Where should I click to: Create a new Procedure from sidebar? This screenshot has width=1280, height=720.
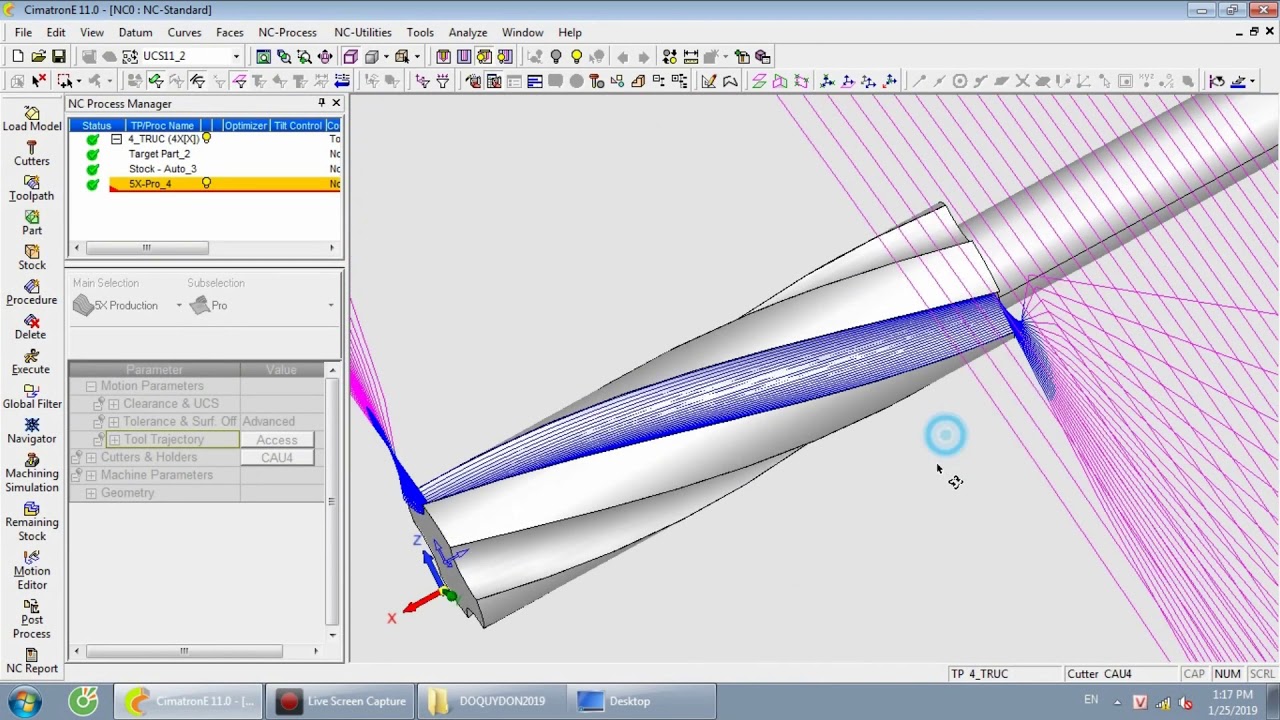pyautogui.click(x=32, y=292)
